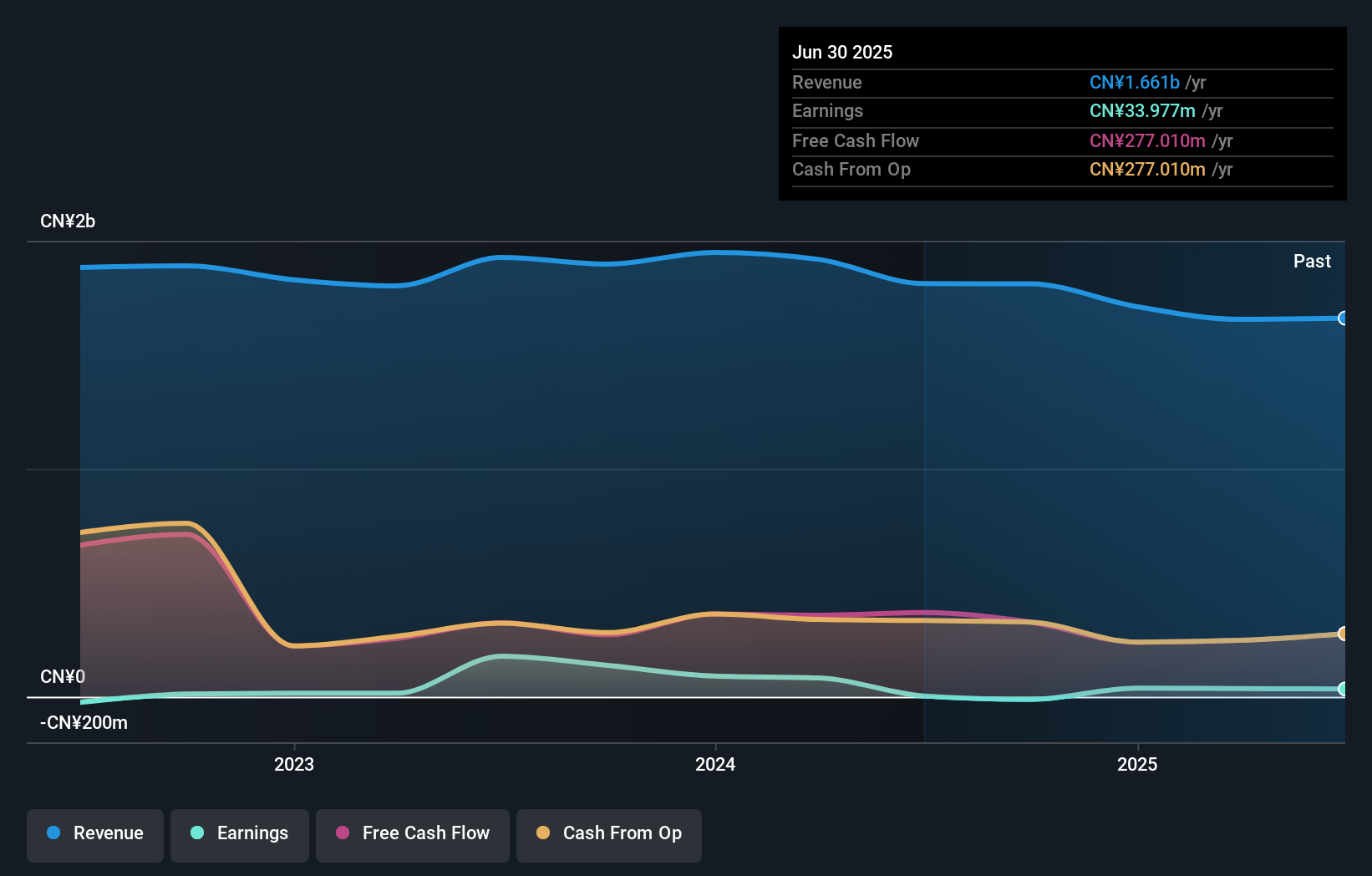
Task: Select the Earnings endpoint marker on chart
Action: (x=1344, y=689)
